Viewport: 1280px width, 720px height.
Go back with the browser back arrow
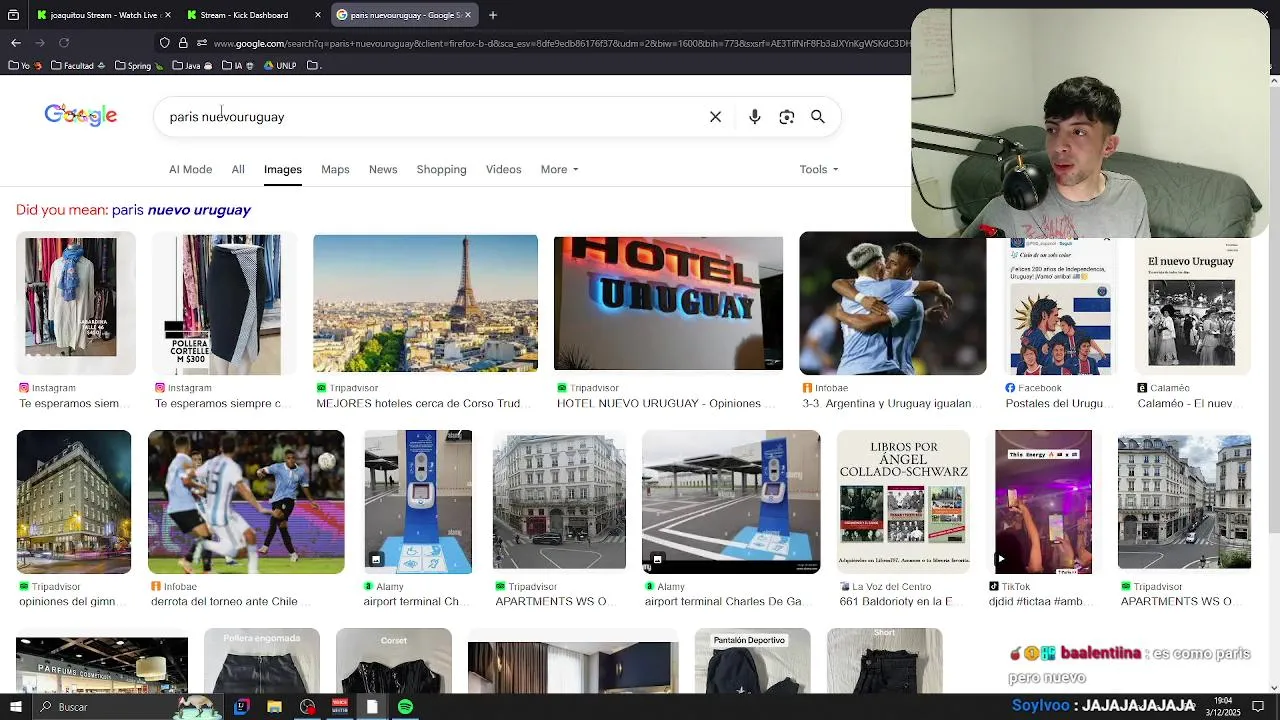click(x=16, y=43)
